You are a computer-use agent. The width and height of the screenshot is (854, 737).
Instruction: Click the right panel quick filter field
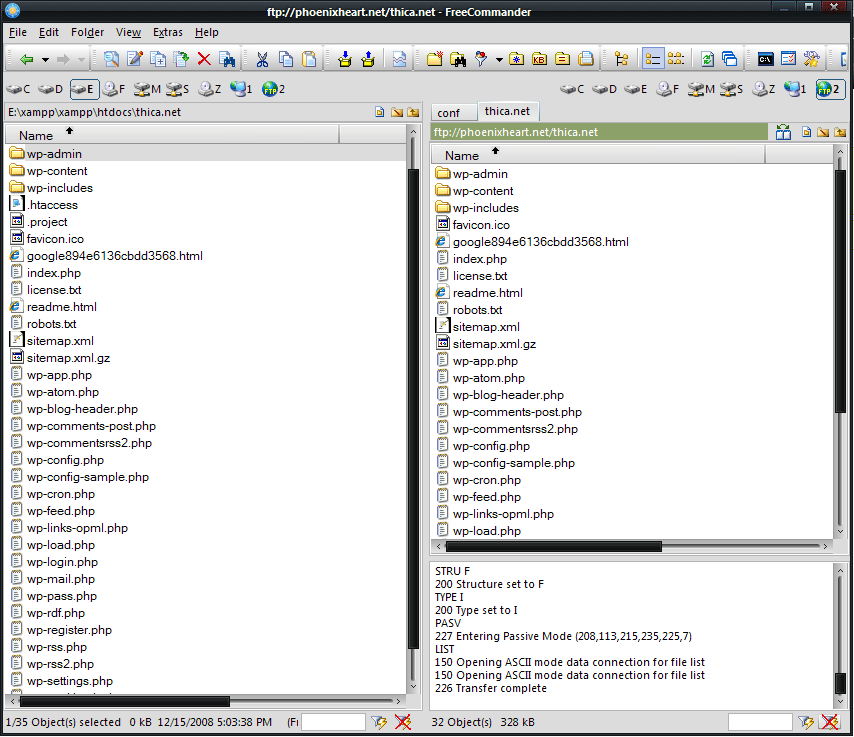coord(760,722)
